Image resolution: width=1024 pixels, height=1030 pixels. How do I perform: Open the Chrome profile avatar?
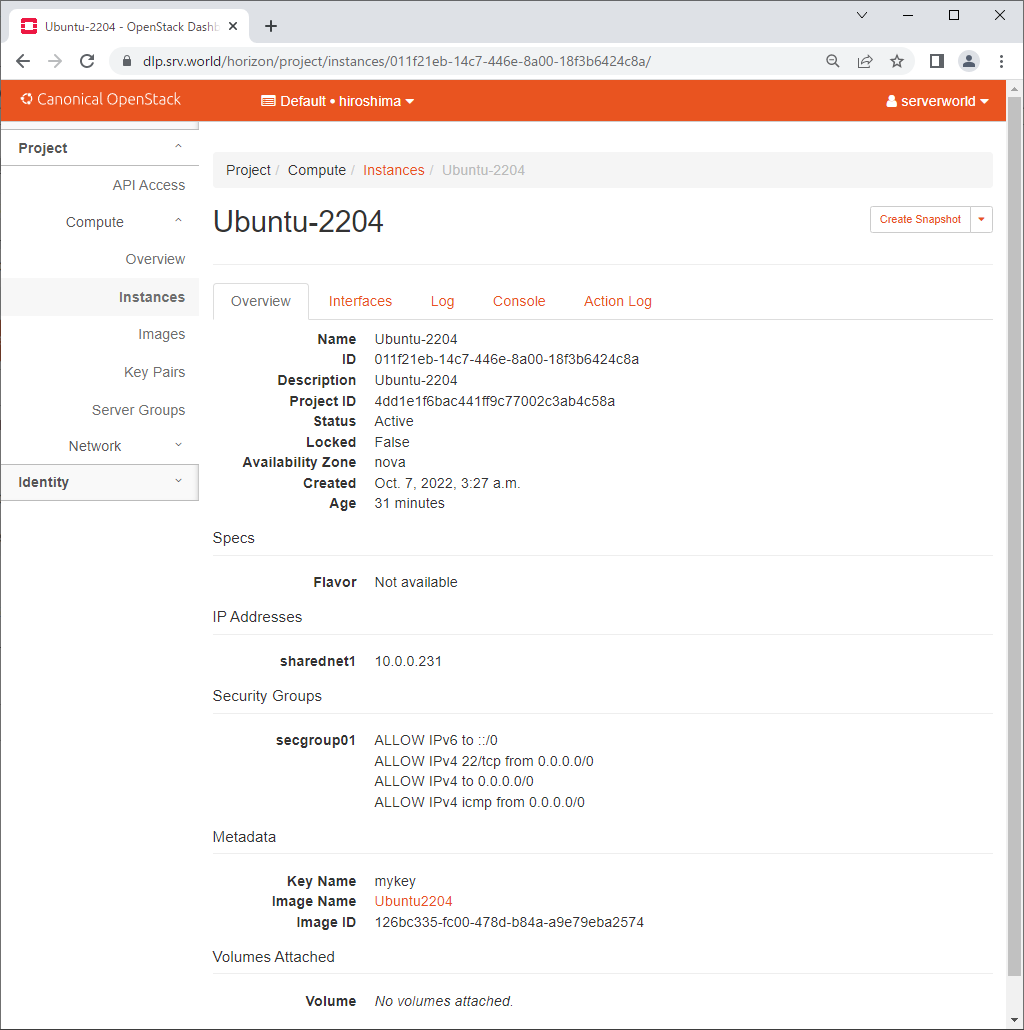coord(968,61)
